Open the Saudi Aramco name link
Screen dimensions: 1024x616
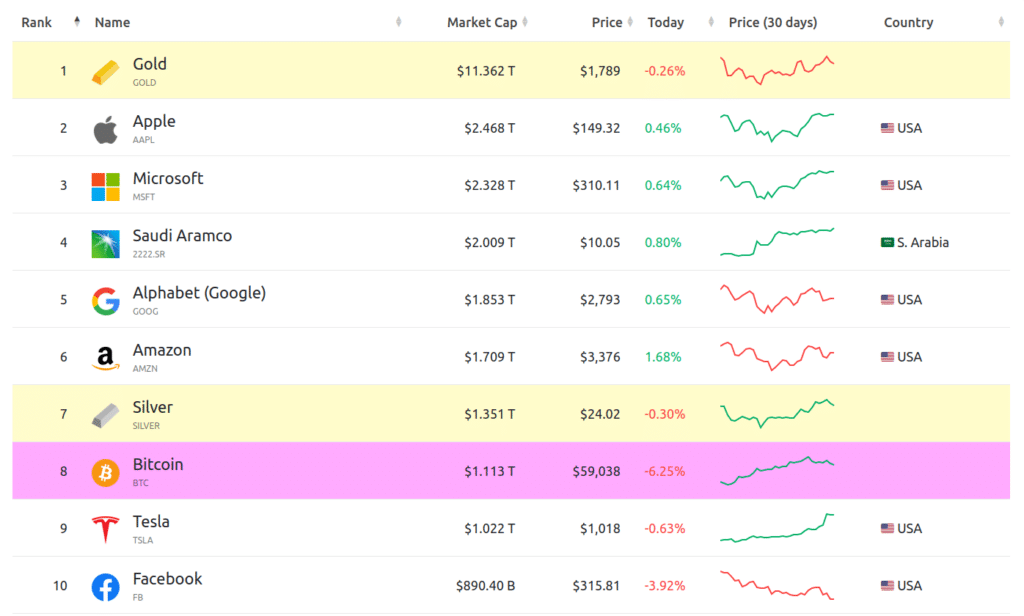(x=182, y=236)
